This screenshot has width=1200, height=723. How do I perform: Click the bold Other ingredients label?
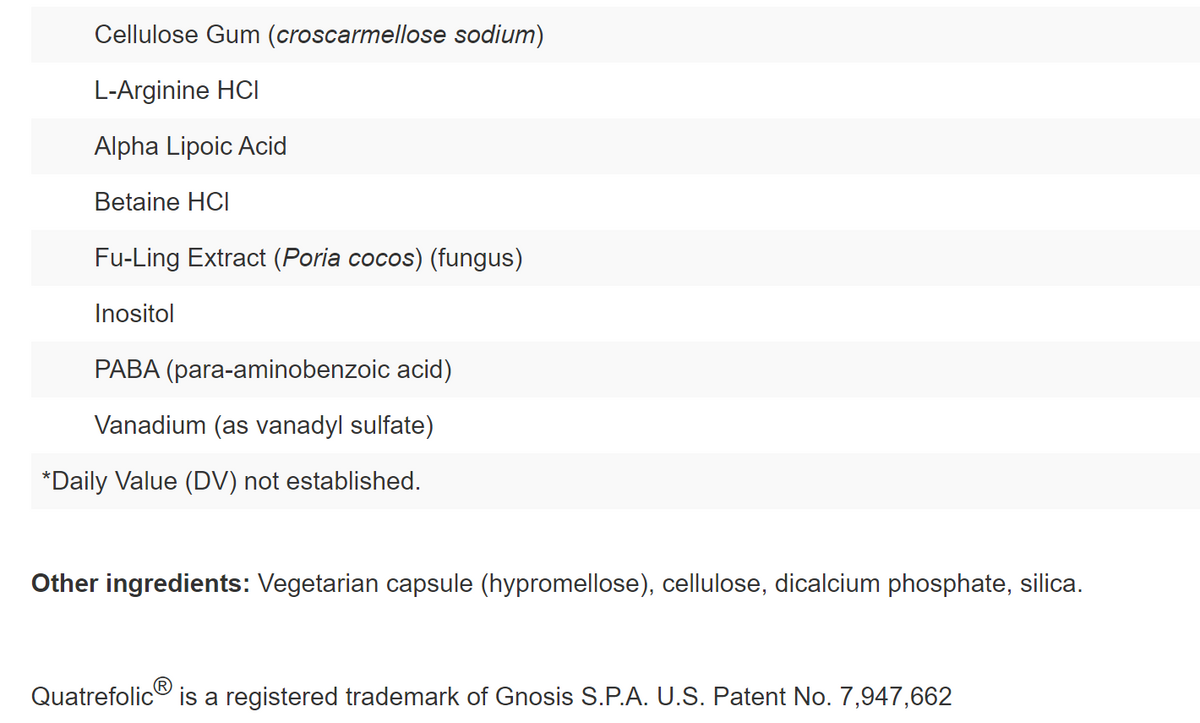[141, 584]
